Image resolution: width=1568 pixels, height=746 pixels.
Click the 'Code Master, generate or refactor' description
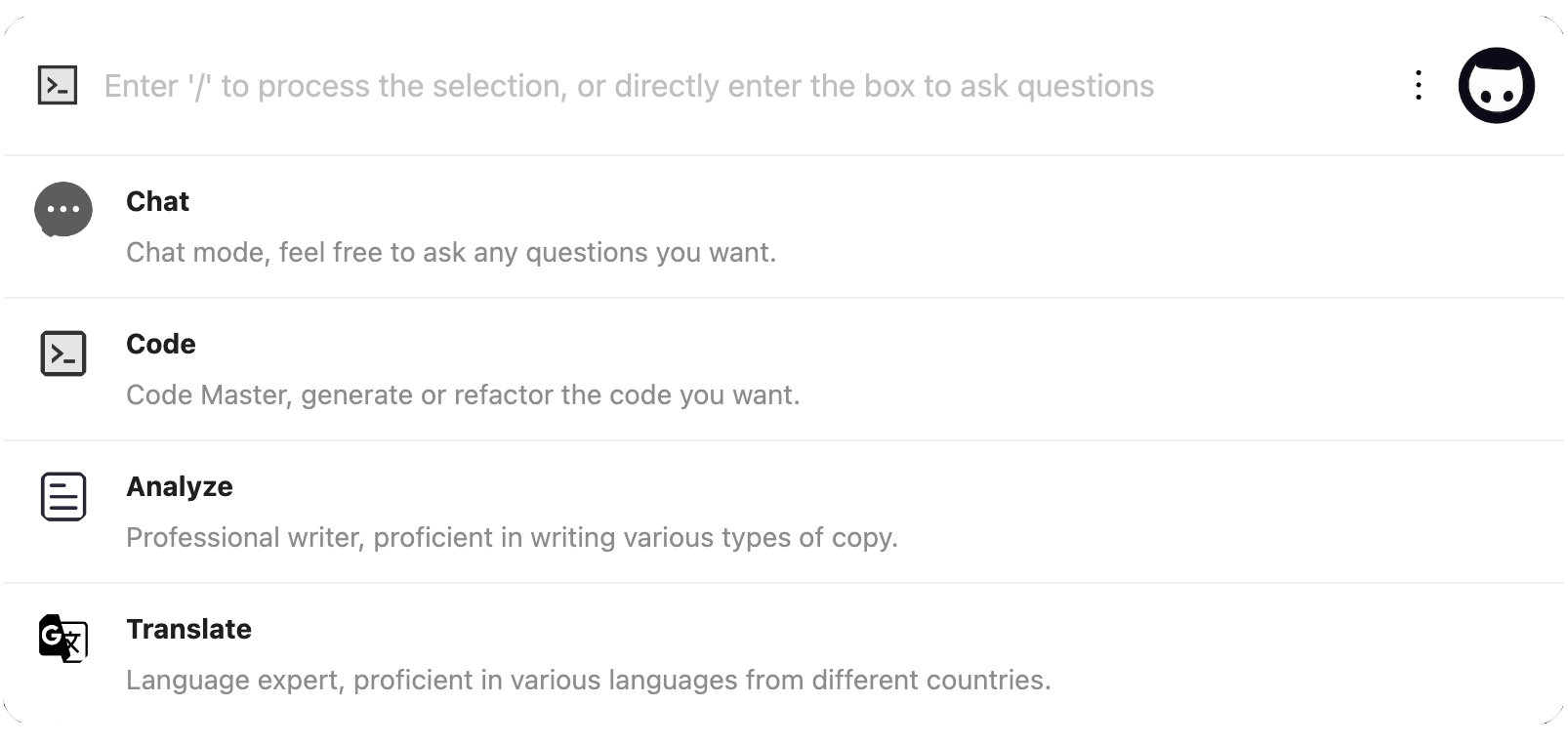(463, 394)
